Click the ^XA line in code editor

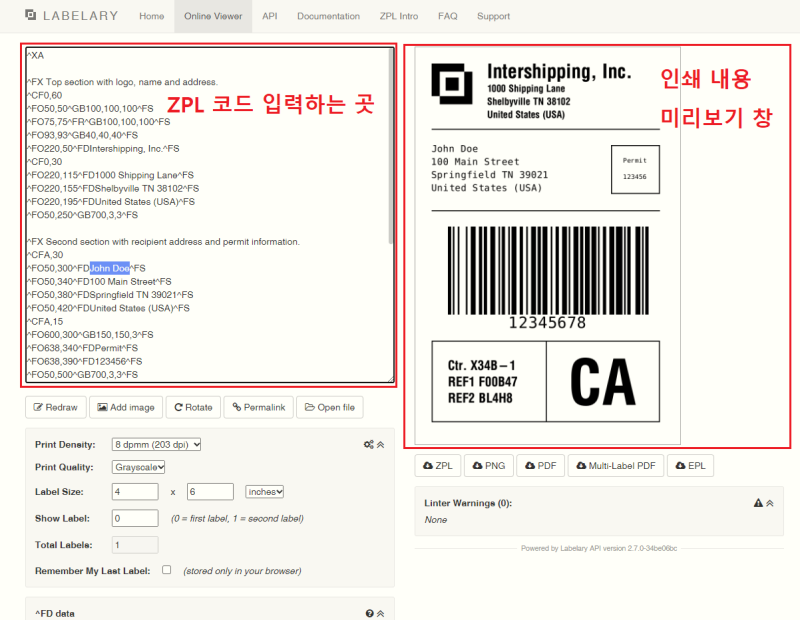point(36,55)
